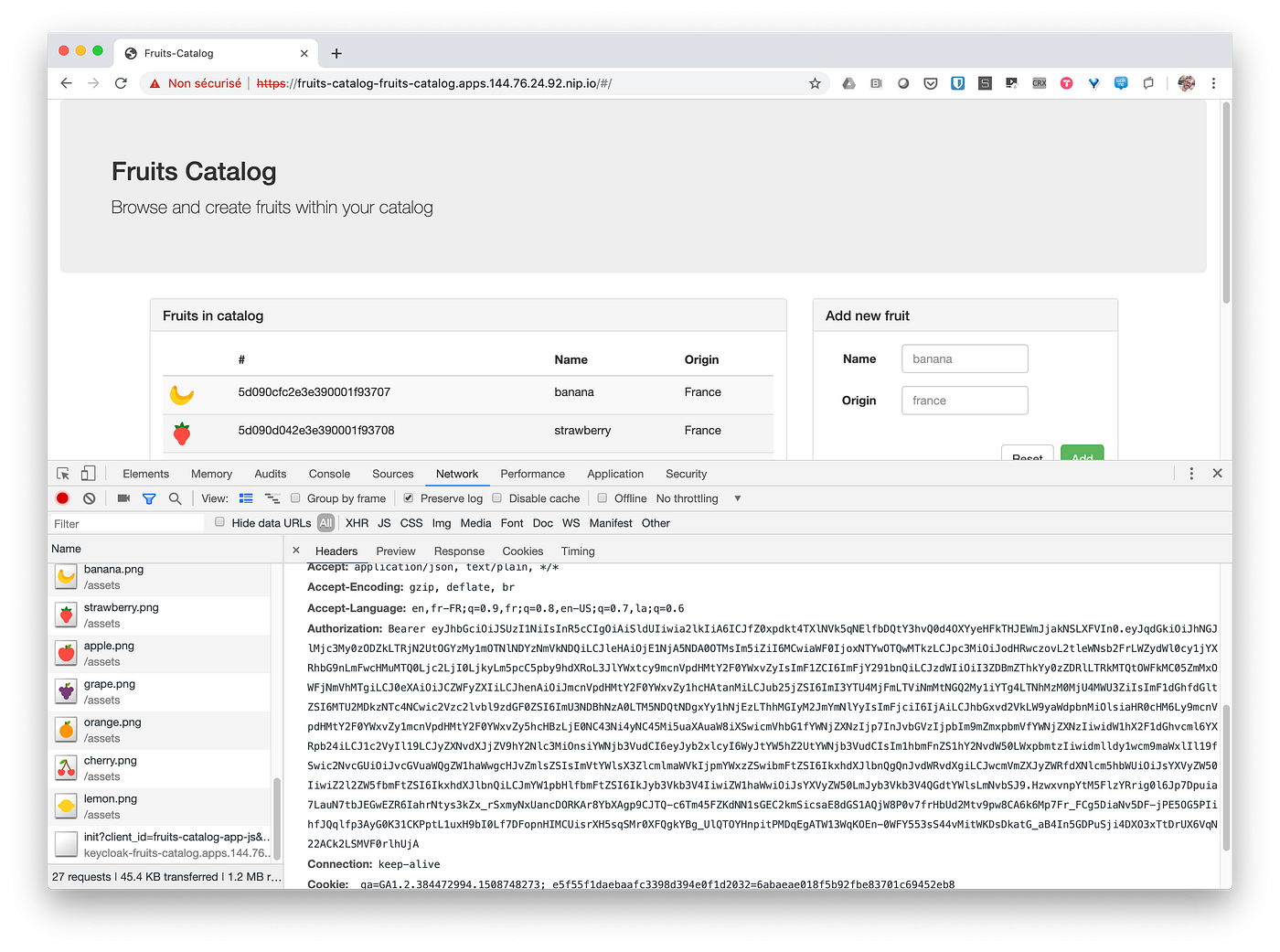Uncheck the Preserve log checkbox

(408, 498)
